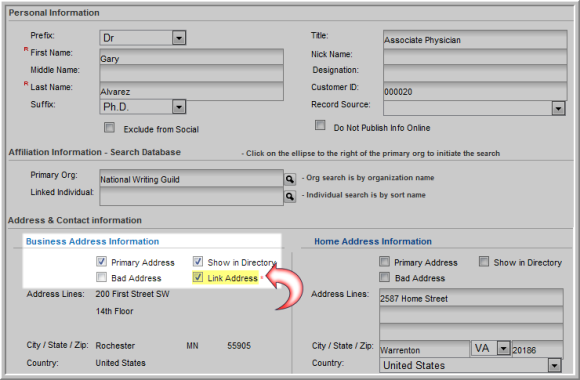Click the Personal Information section heading

click(54, 13)
